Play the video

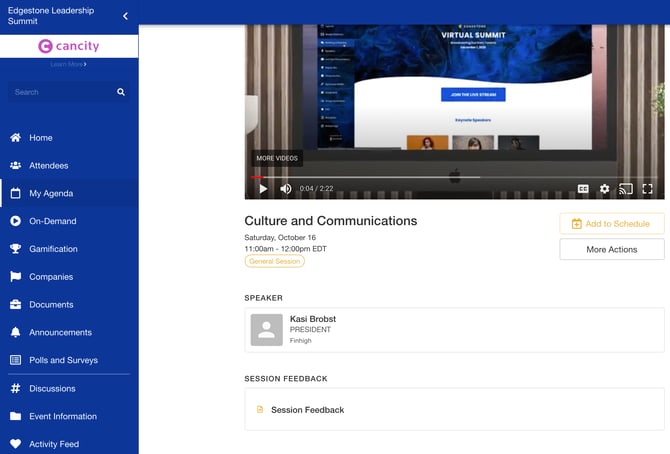click(263, 188)
